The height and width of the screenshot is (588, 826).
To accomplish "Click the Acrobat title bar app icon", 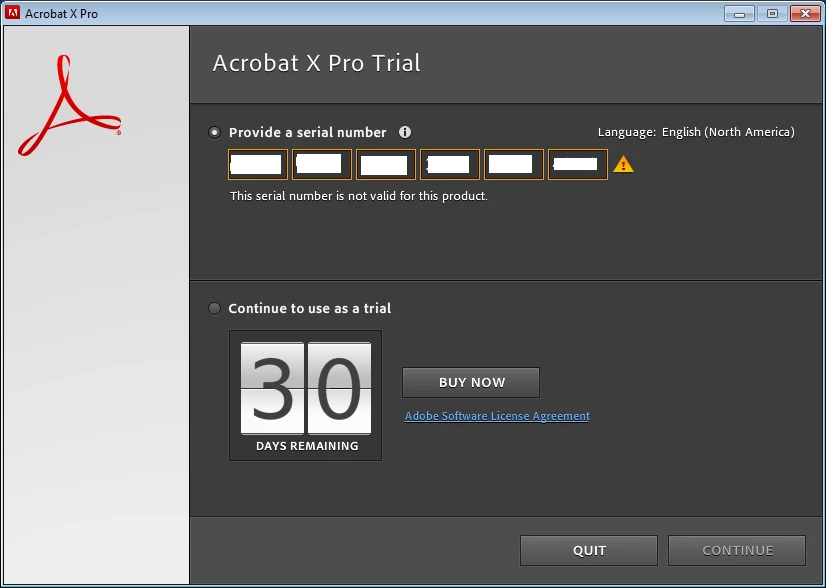I will 12,13.
